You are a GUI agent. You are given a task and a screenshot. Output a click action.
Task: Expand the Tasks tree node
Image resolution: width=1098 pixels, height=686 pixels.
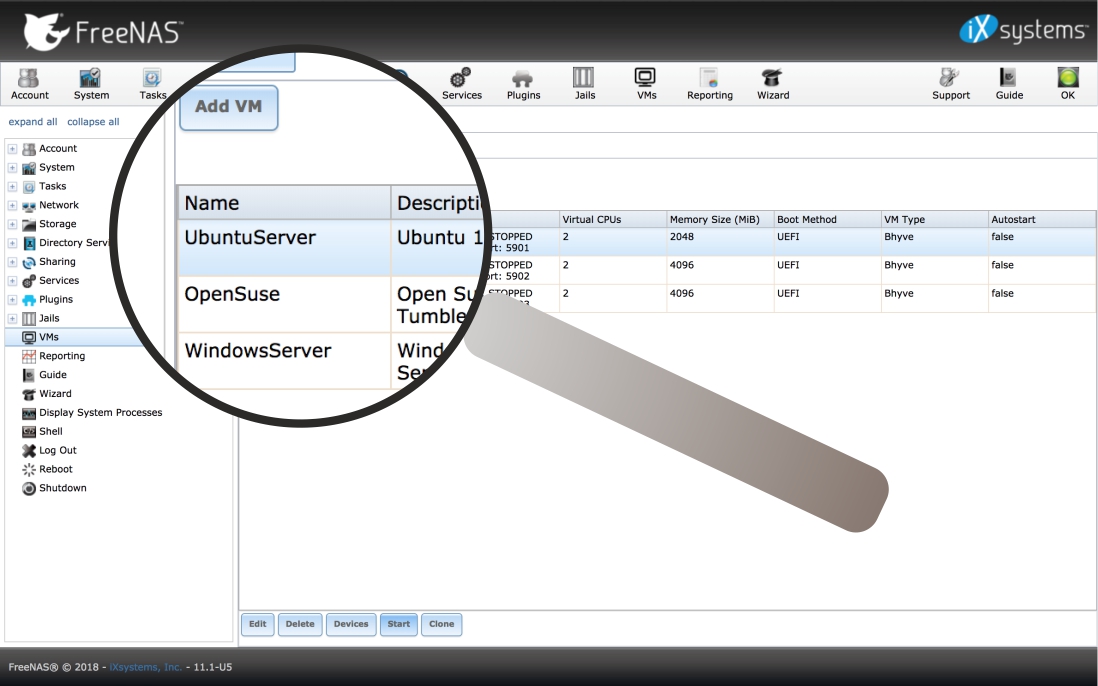point(12,186)
